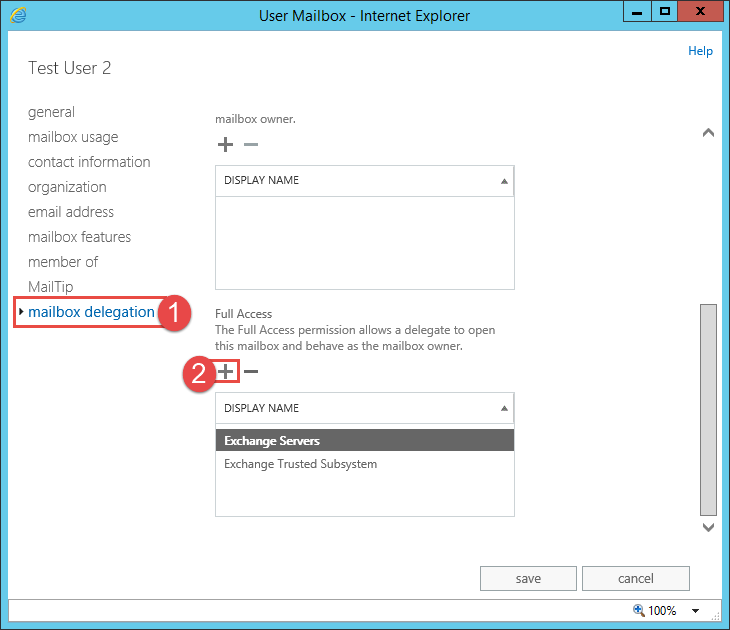
Task: Sort upper DISPLAY NAME column
Action: pos(365,181)
